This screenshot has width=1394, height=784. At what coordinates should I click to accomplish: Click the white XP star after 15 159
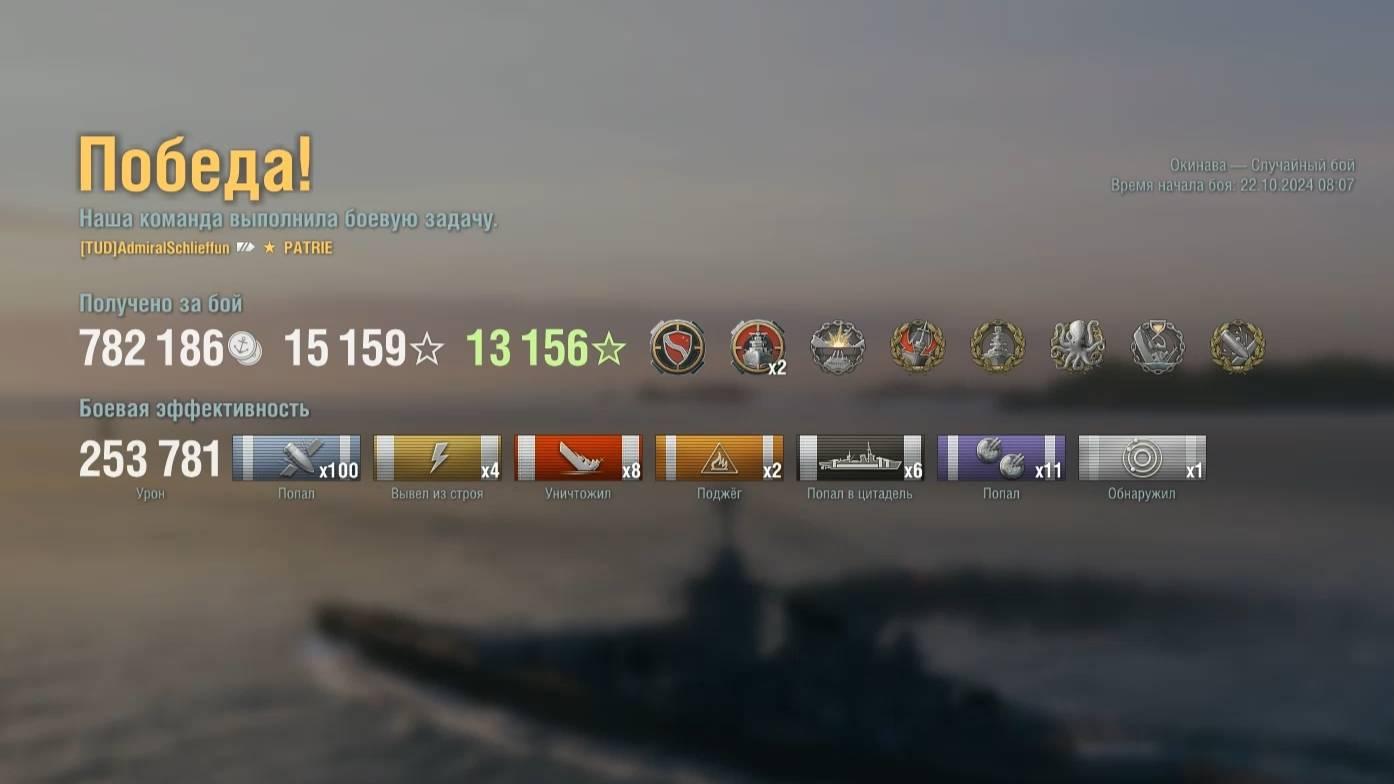point(427,349)
